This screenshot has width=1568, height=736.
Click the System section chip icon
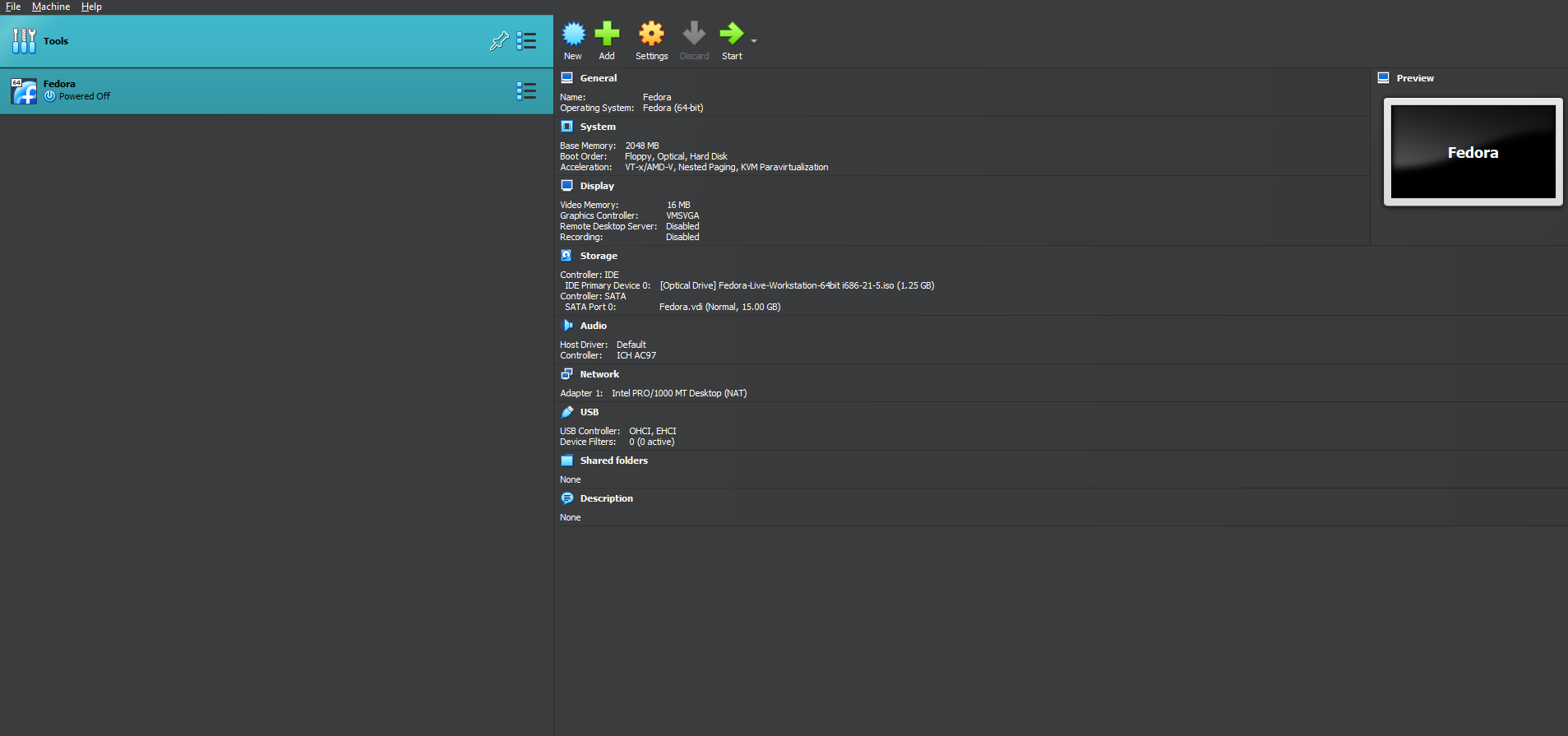click(567, 127)
